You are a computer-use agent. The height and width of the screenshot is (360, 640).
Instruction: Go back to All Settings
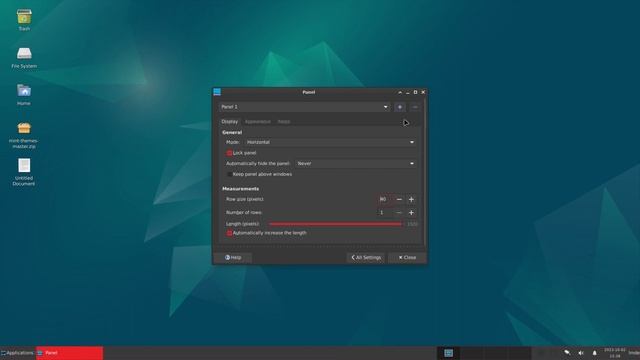pos(366,258)
